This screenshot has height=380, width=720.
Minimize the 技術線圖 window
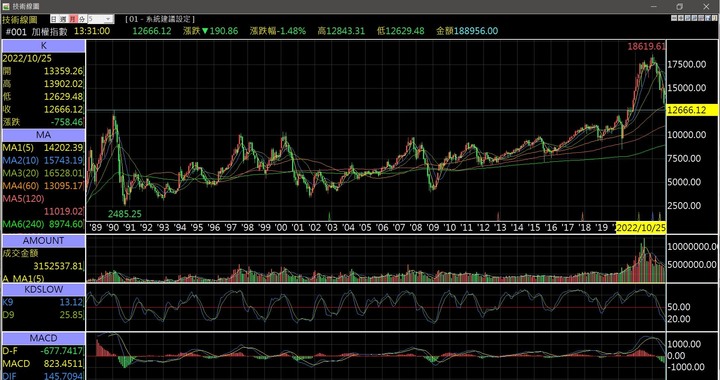click(x=654, y=6)
